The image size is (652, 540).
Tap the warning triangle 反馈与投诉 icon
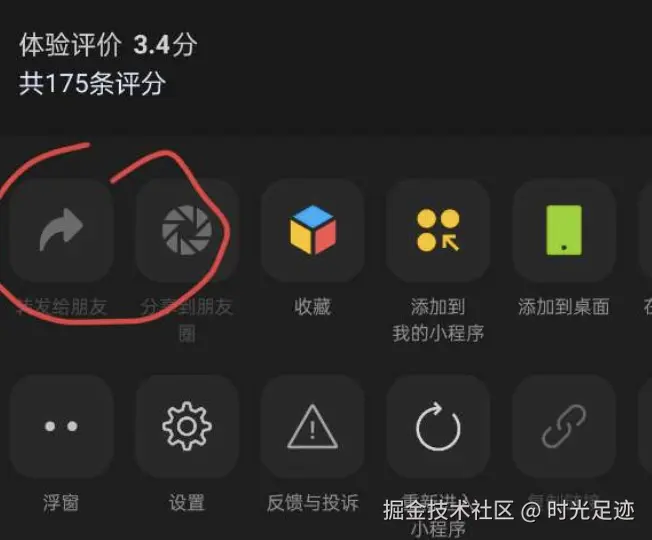pos(313,426)
